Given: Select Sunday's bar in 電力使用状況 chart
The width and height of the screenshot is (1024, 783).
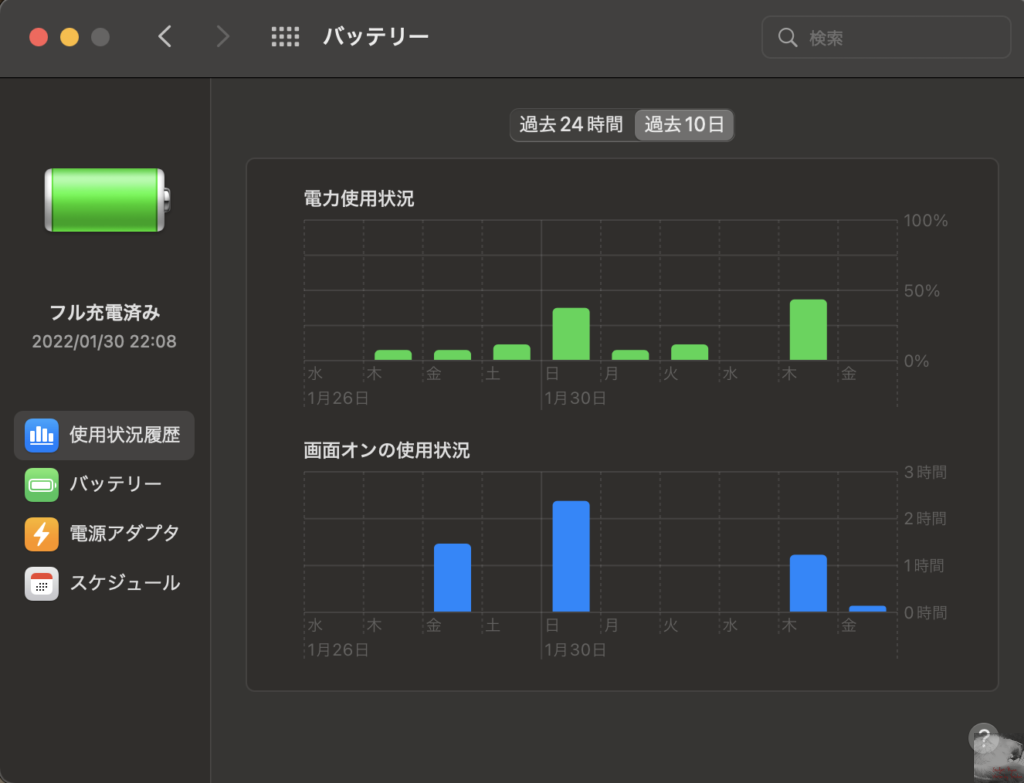Looking at the screenshot, I should [x=570, y=335].
